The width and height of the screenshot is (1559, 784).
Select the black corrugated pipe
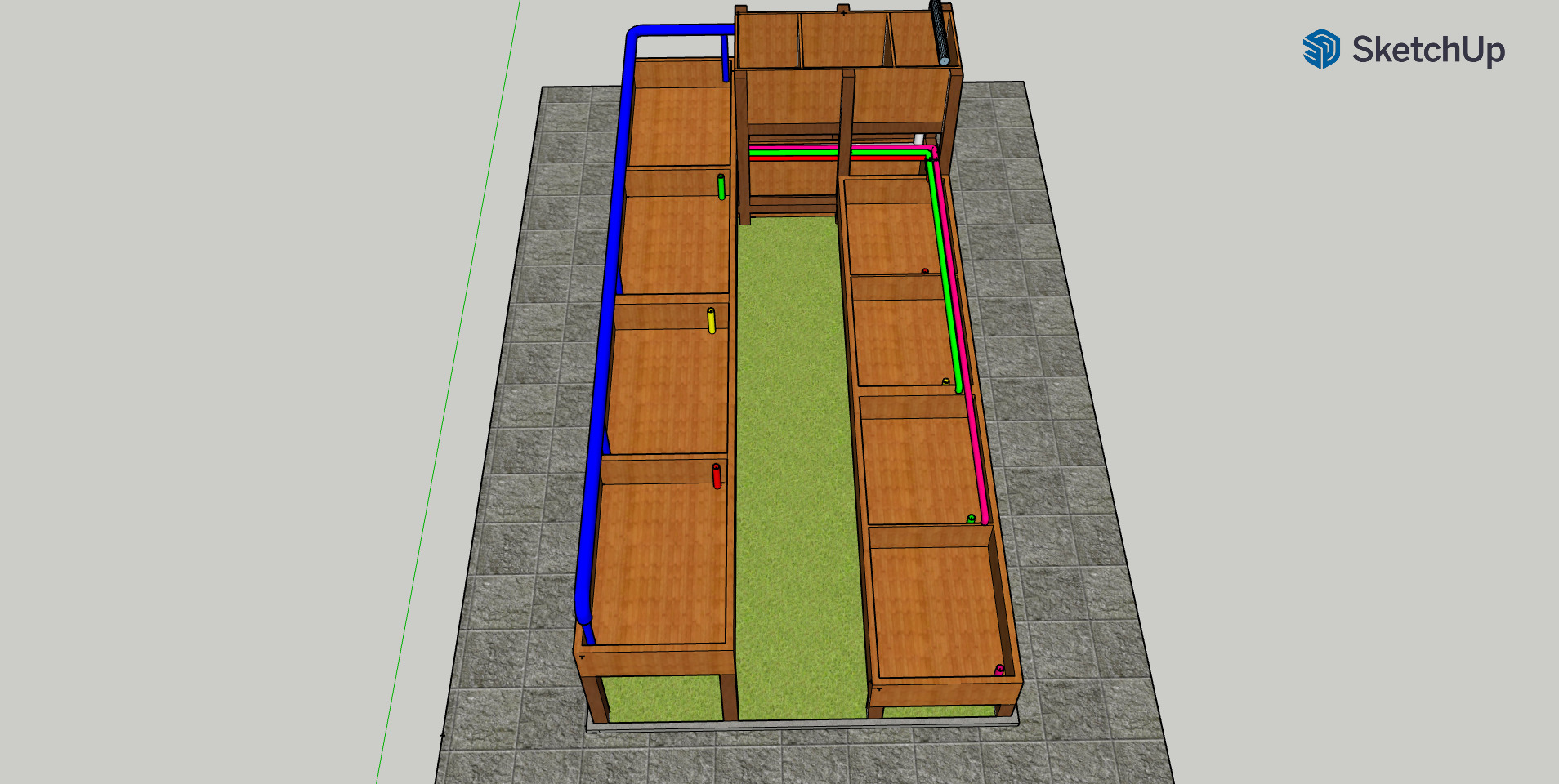point(940,33)
